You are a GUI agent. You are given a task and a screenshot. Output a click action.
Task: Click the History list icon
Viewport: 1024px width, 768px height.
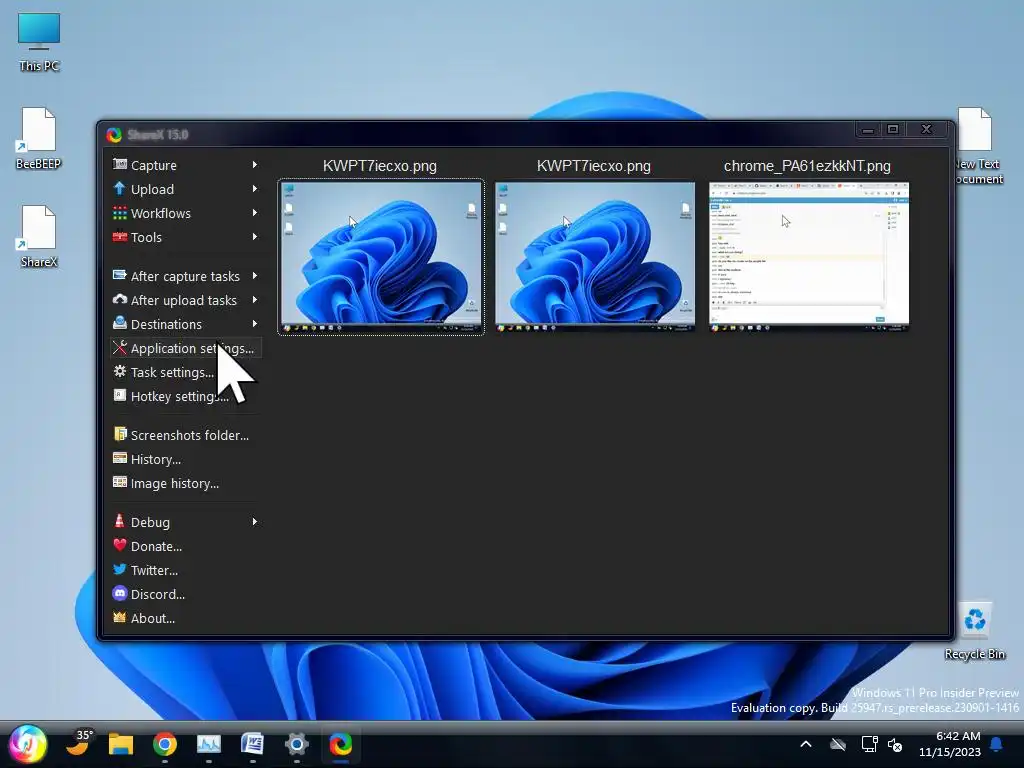pos(120,458)
